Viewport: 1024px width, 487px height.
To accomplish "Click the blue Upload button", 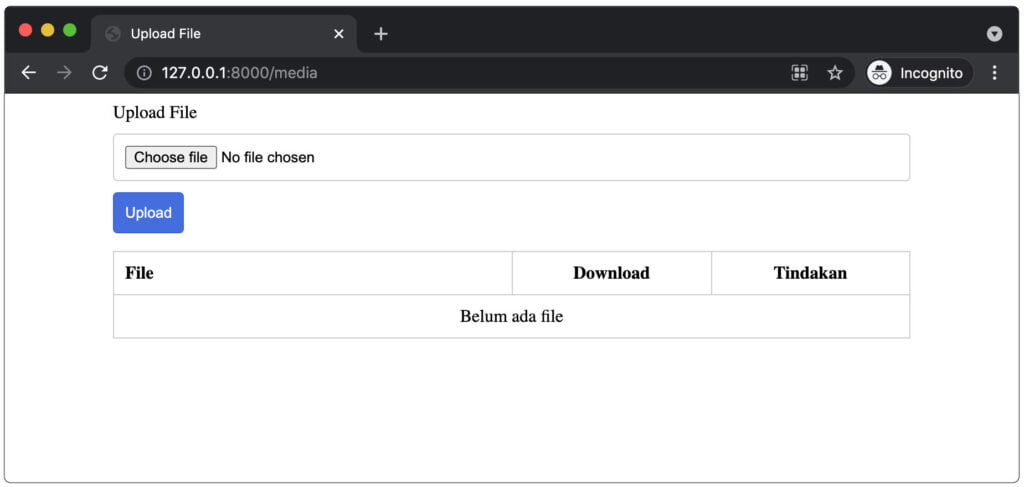I will [148, 212].
